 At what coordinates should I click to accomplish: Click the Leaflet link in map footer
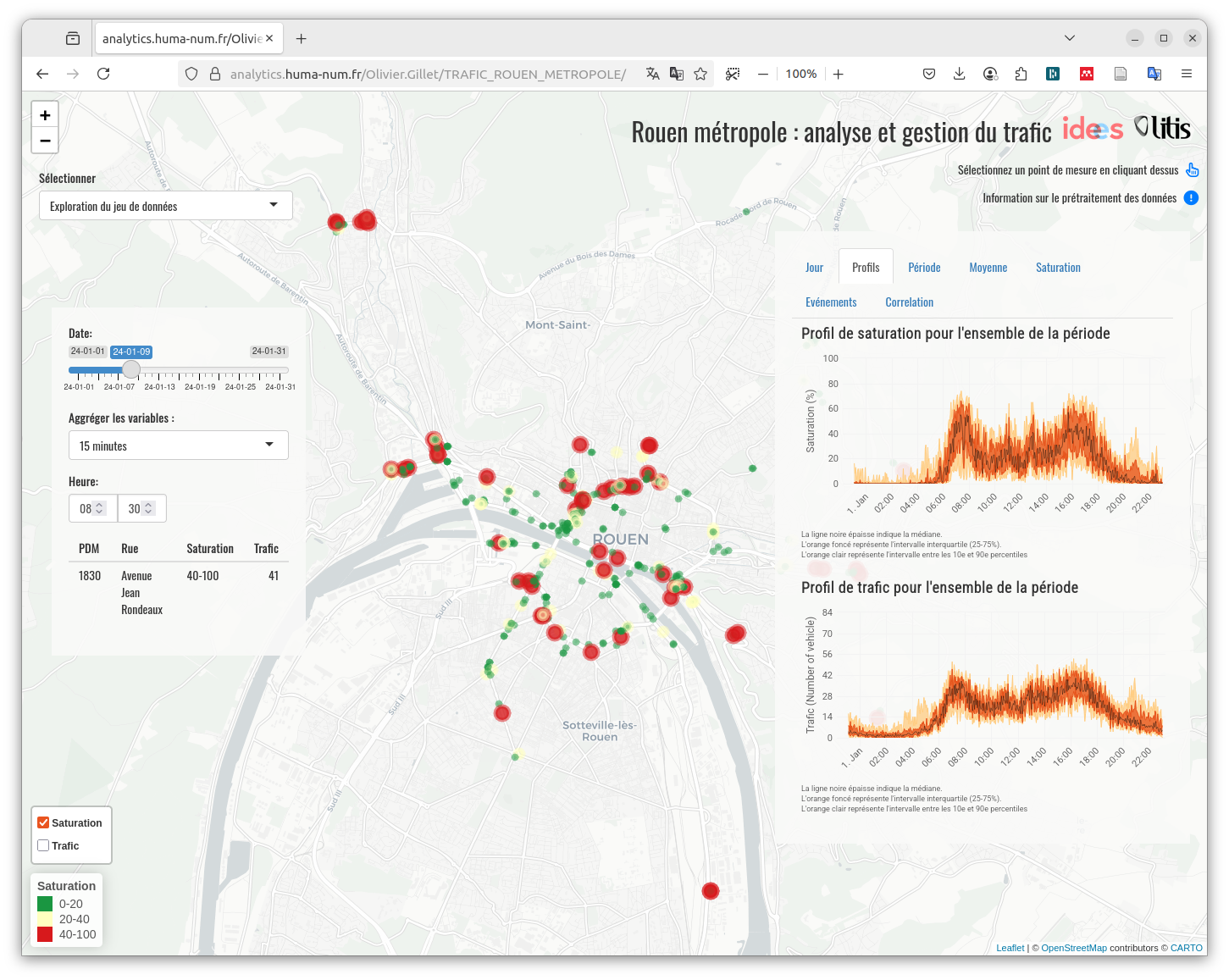[1010, 948]
